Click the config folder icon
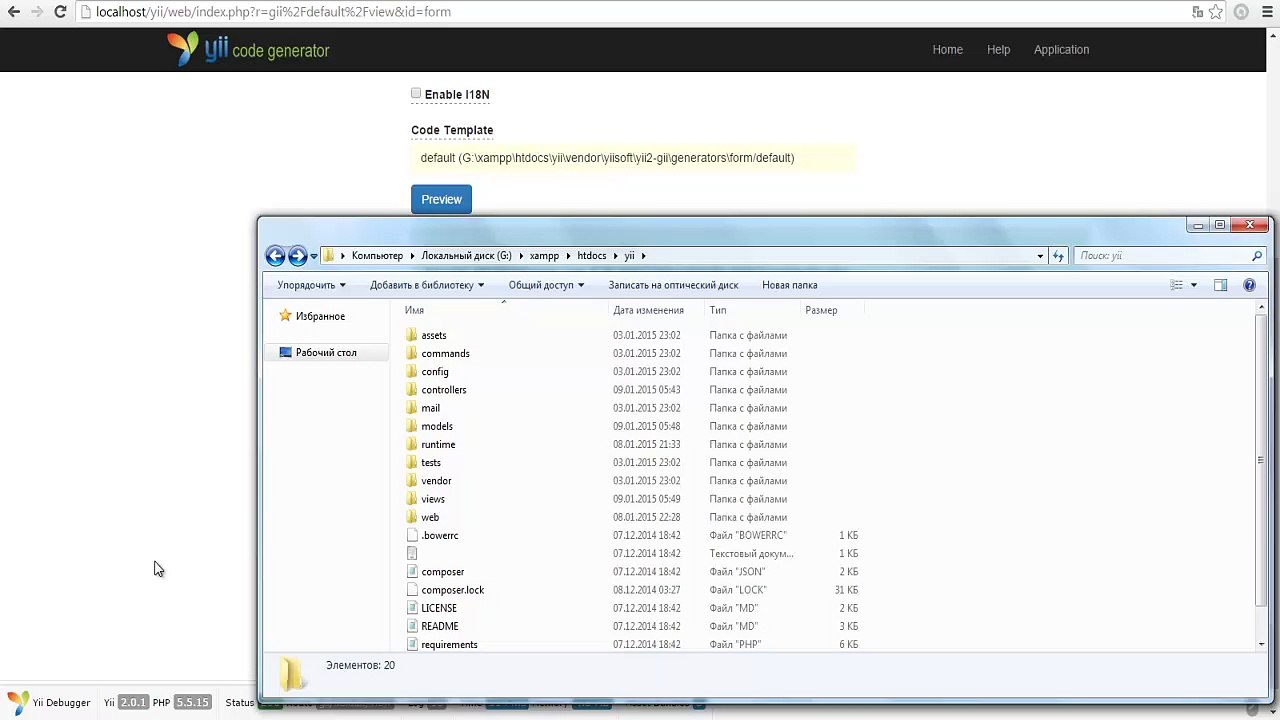This screenshot has height=720, width=1280. pyautogui.click(x=412, y=371)
